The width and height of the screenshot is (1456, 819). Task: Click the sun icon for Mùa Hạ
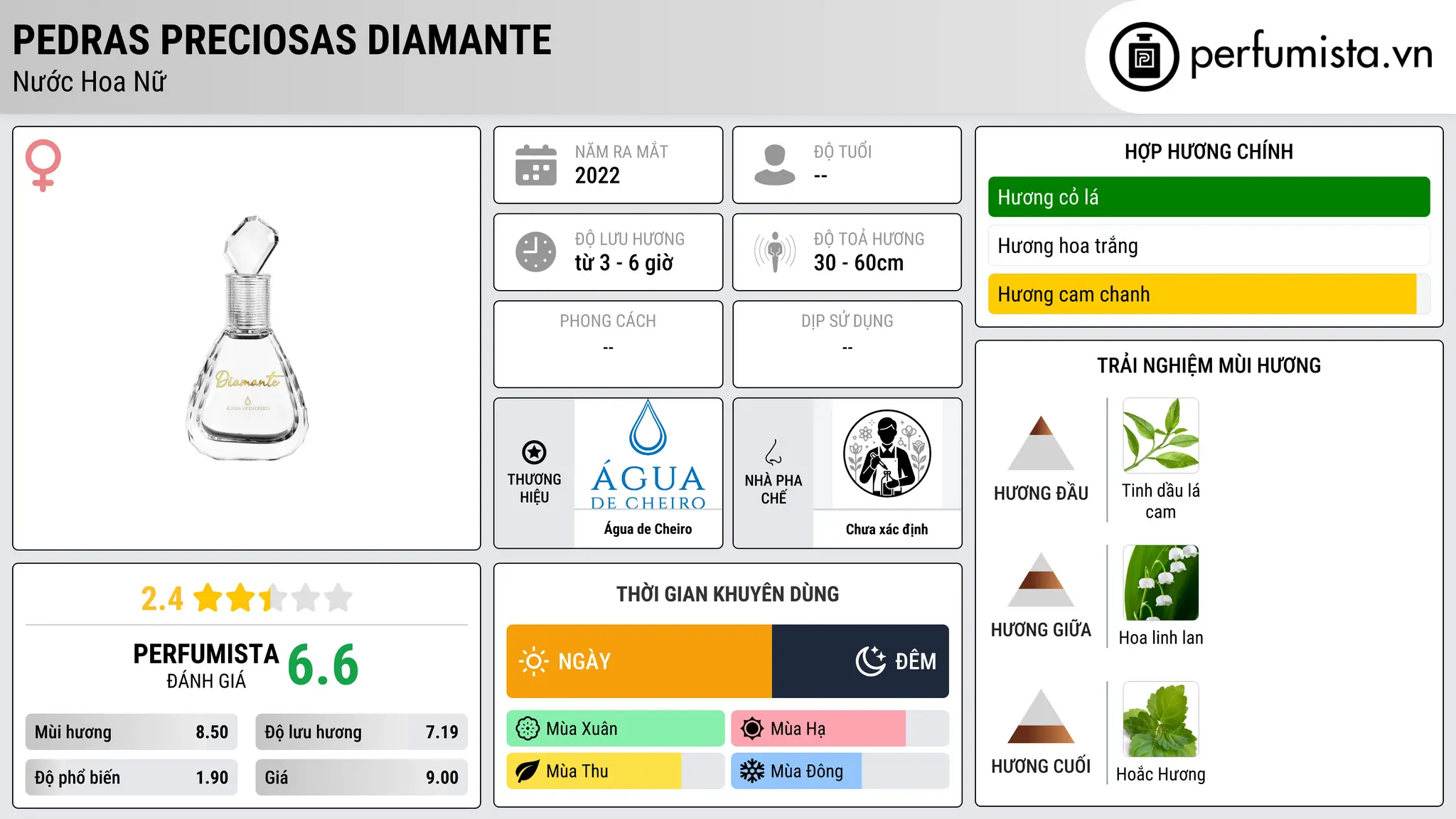tap(752, 729)
